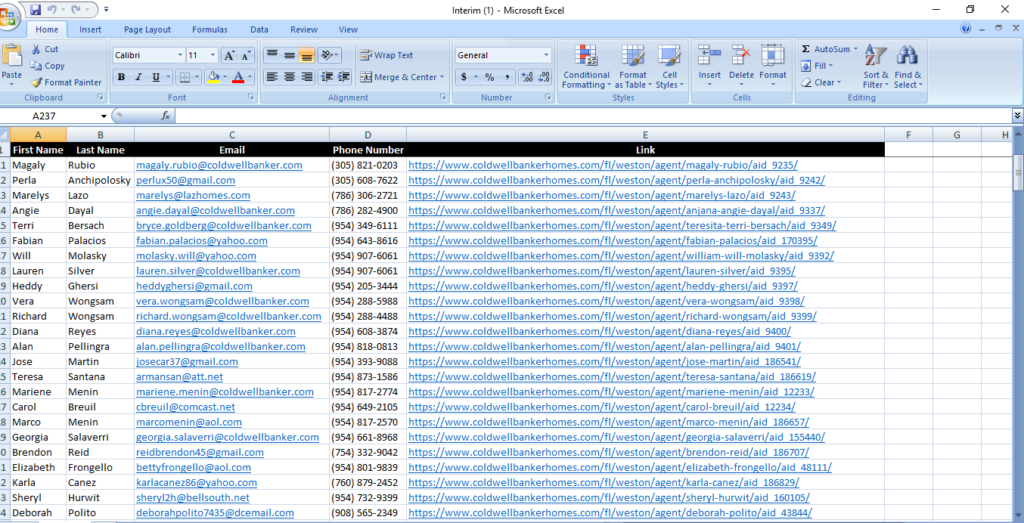Open the Cell Styles gallery
This screenshot has height=523, width=1024.
pos(669,67)
